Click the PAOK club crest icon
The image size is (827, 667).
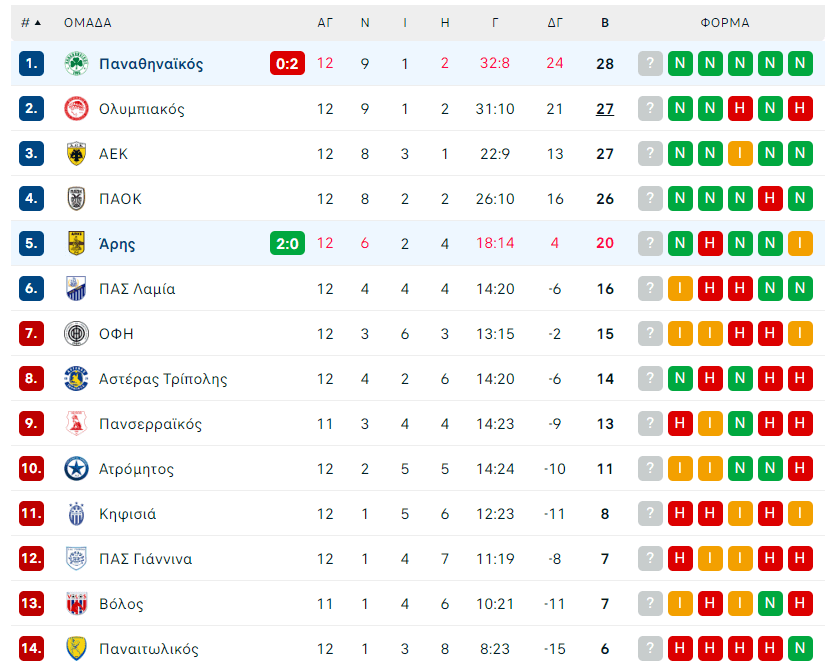(x=77, y=199)
